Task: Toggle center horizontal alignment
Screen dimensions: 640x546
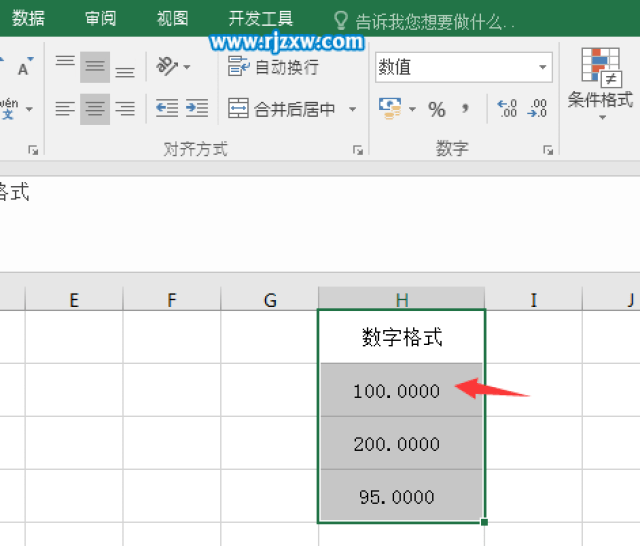Action: pos(95,109)
